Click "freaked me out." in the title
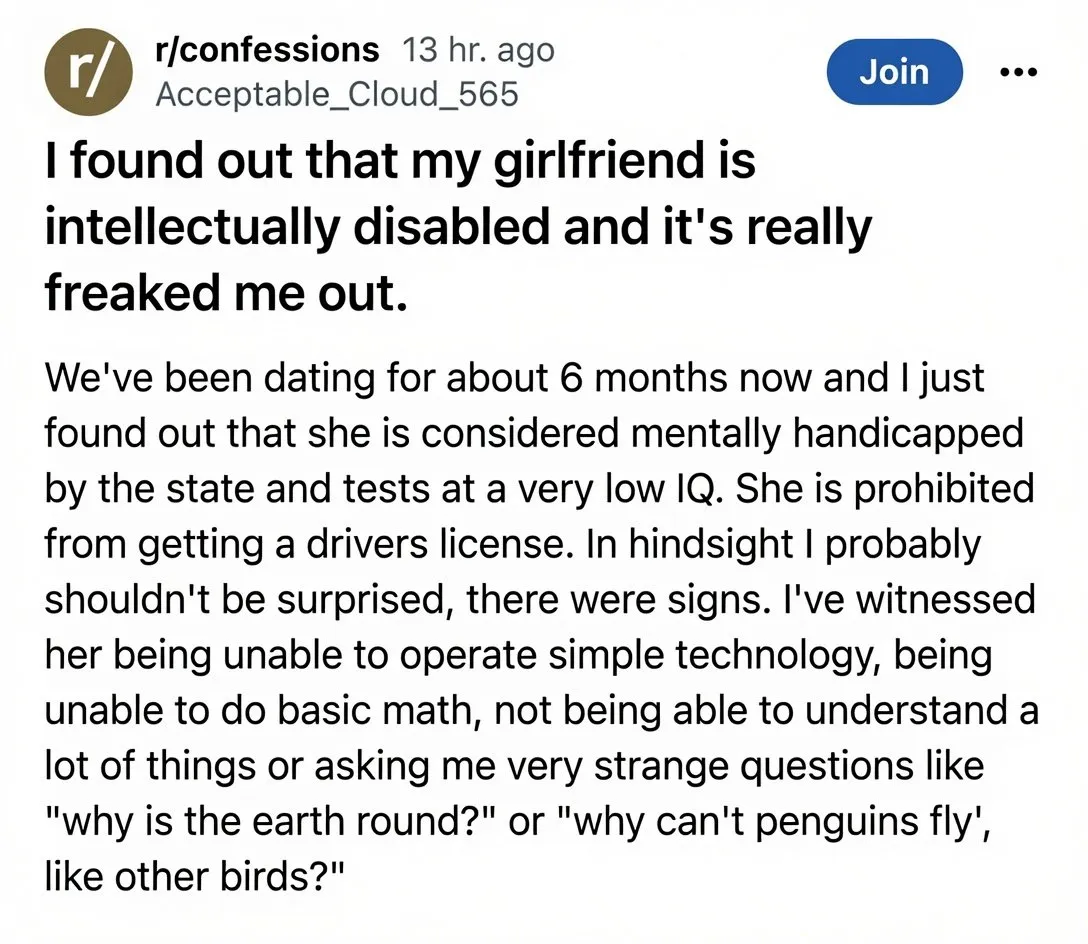This screenshot has width=1088, height=944. (226, 292)
